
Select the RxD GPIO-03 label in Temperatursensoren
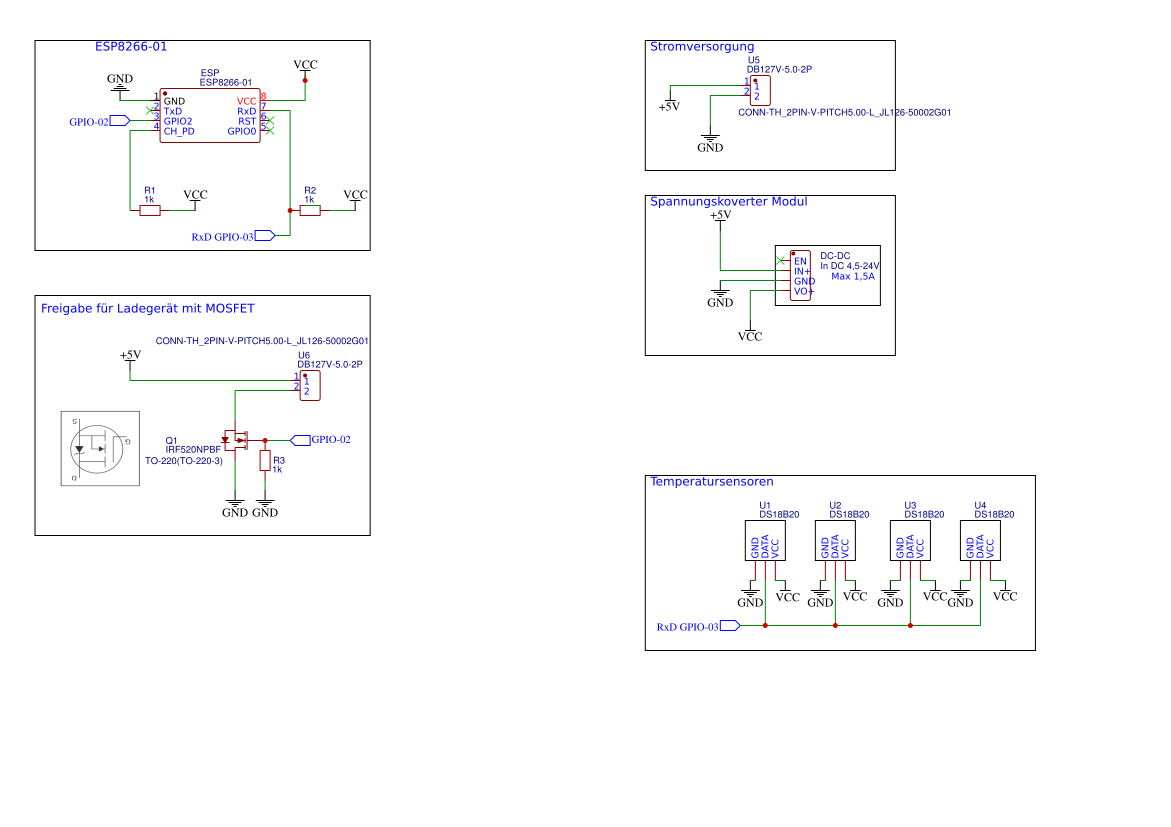coord(698,625)
